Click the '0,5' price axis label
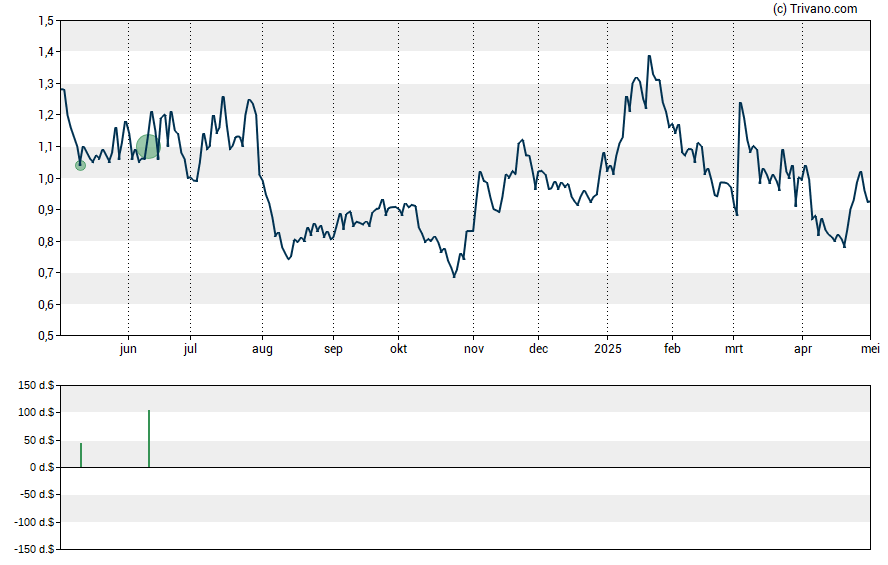888x565 pixels. pyautogui.click(x=46, y=336)
